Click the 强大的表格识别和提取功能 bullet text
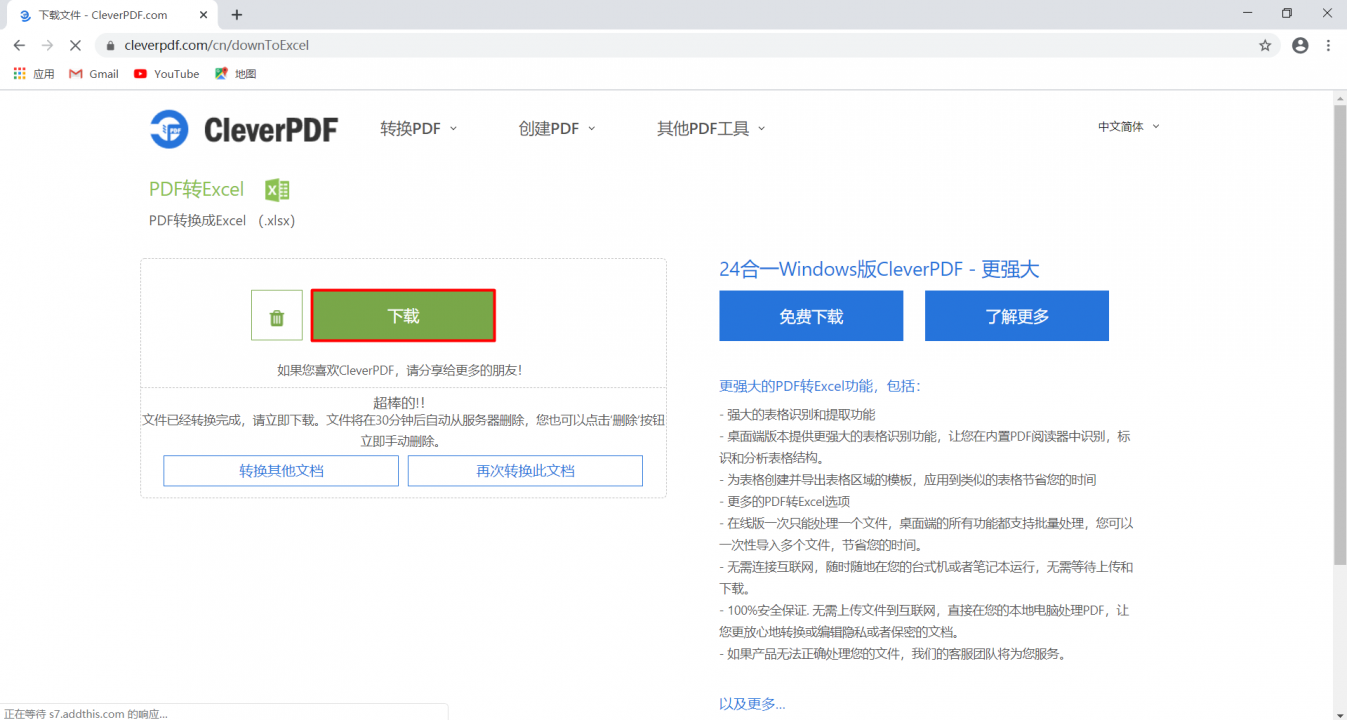 coord(797,414)
